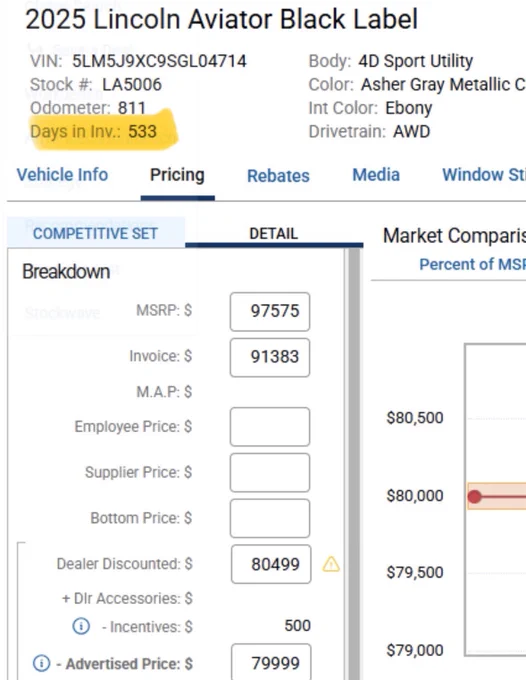
Task: Focus the empty Bottom Price field
Action: coord(270,518)
